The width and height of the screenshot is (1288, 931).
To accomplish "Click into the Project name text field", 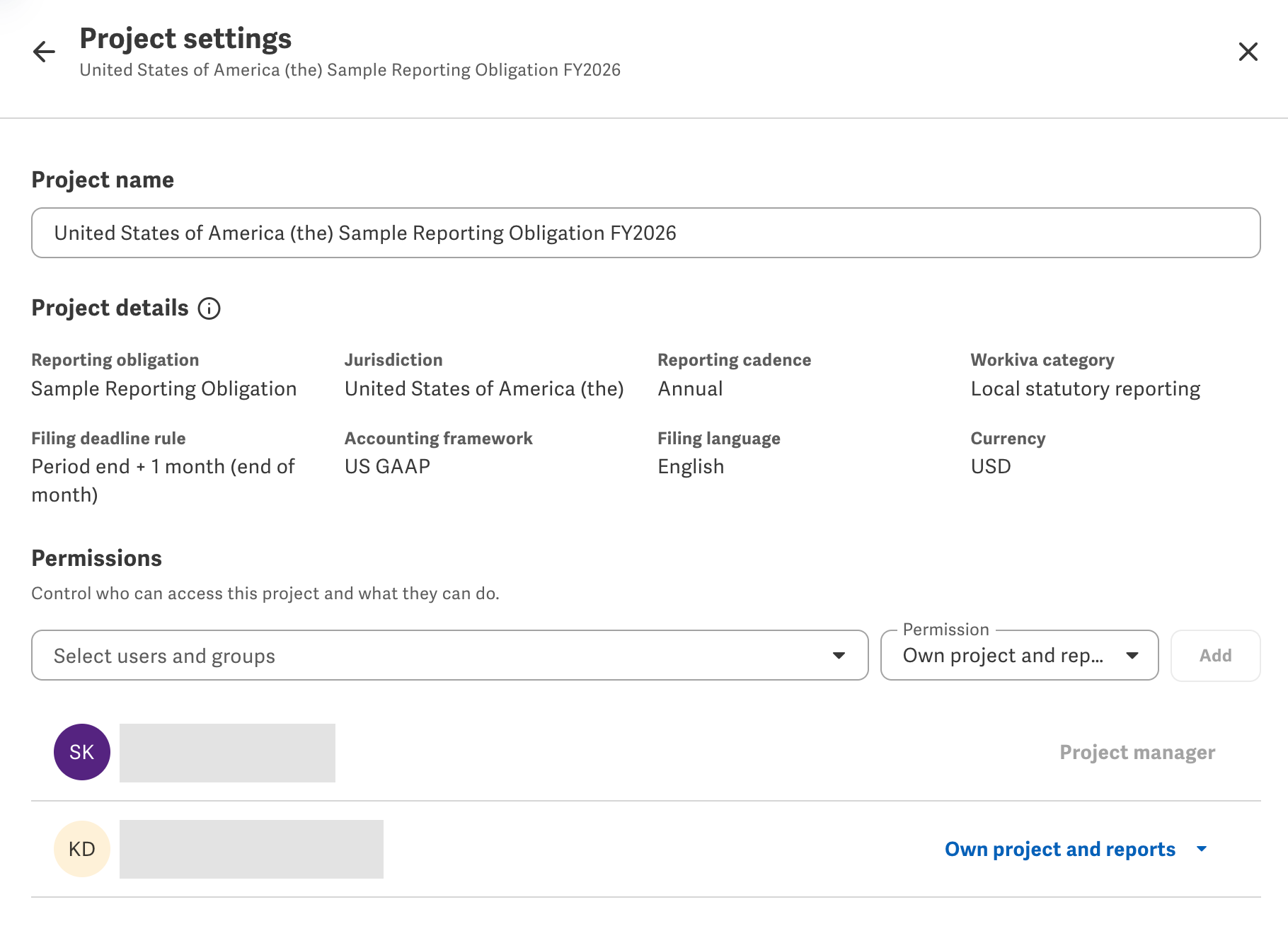I will point(645,233).
